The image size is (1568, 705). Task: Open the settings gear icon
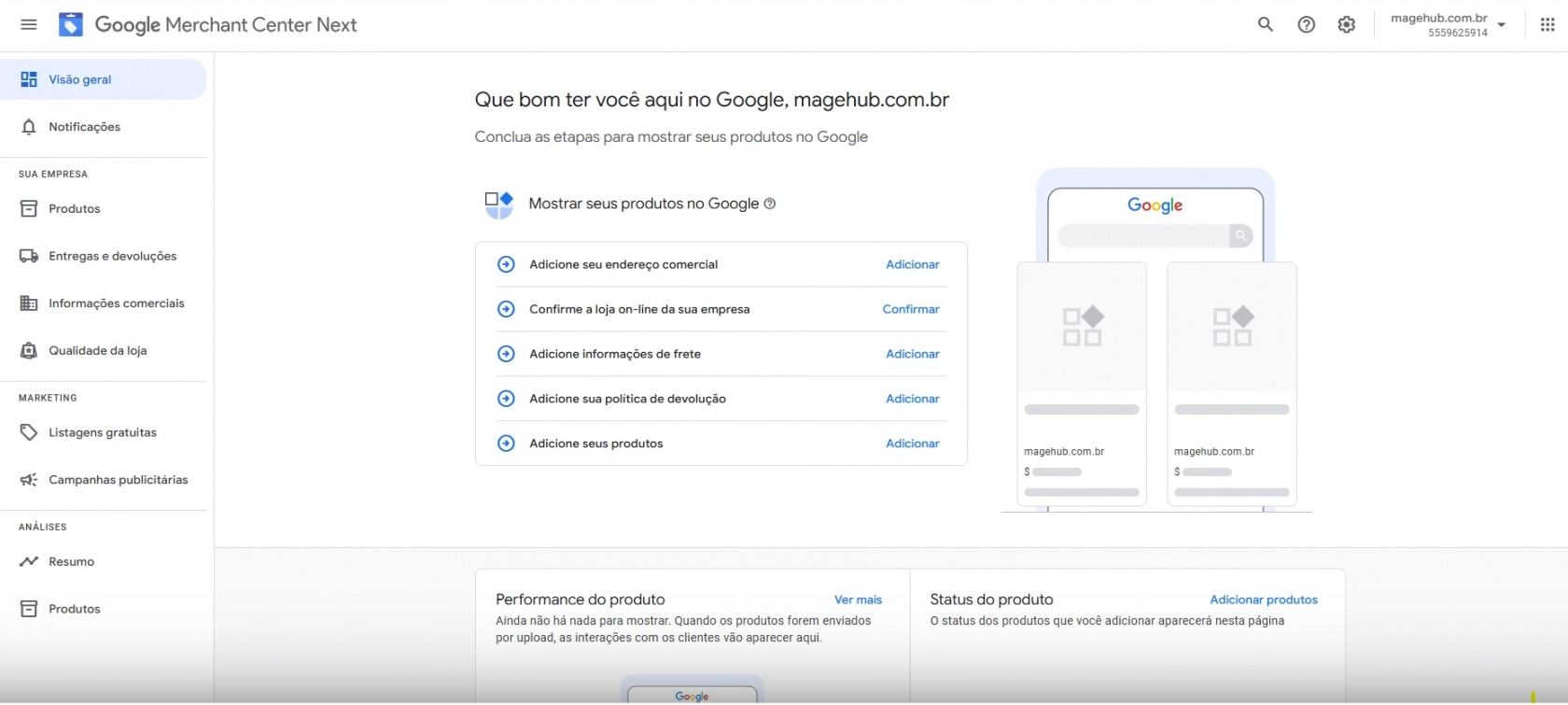click(1347, 24)
